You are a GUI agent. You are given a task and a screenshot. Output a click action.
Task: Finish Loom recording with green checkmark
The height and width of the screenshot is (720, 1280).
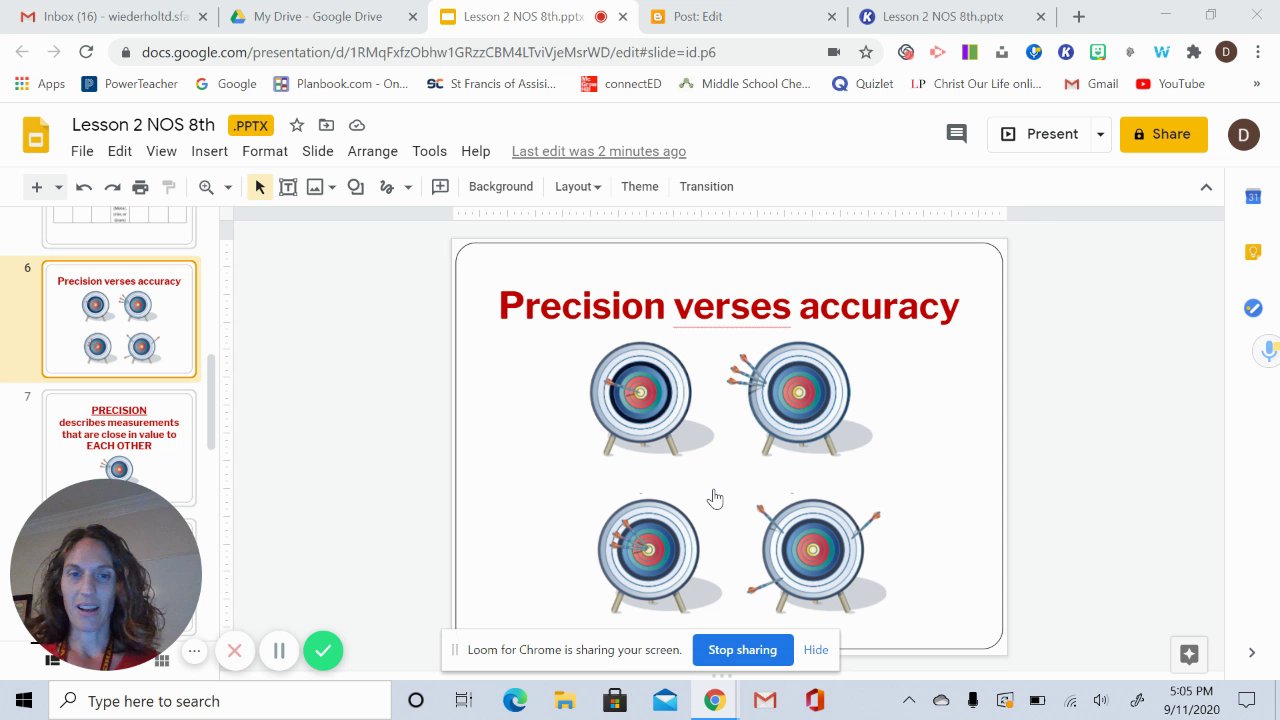point(323,651)
